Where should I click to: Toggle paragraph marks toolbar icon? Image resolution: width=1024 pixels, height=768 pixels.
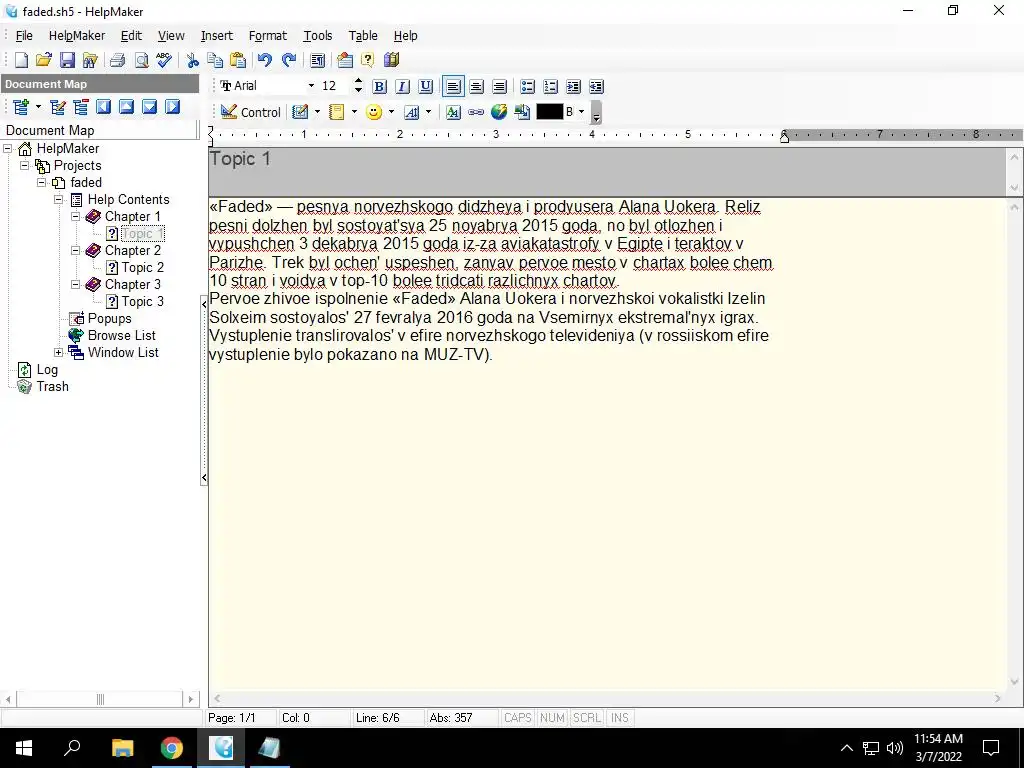[x=317, y=60]
